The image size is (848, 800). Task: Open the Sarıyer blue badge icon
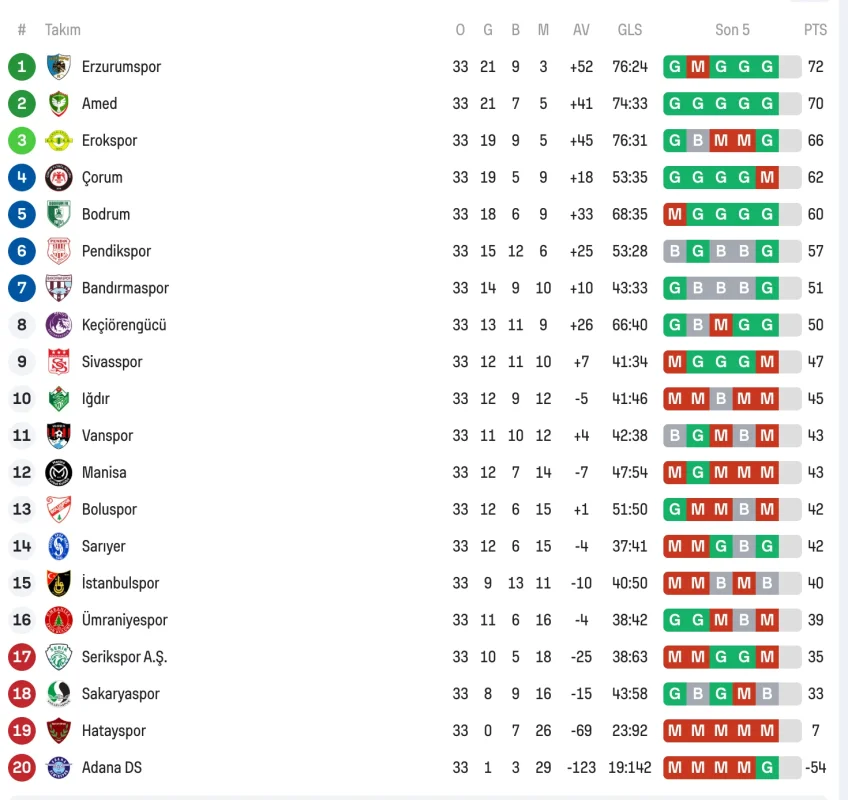(x=59, y=546)
